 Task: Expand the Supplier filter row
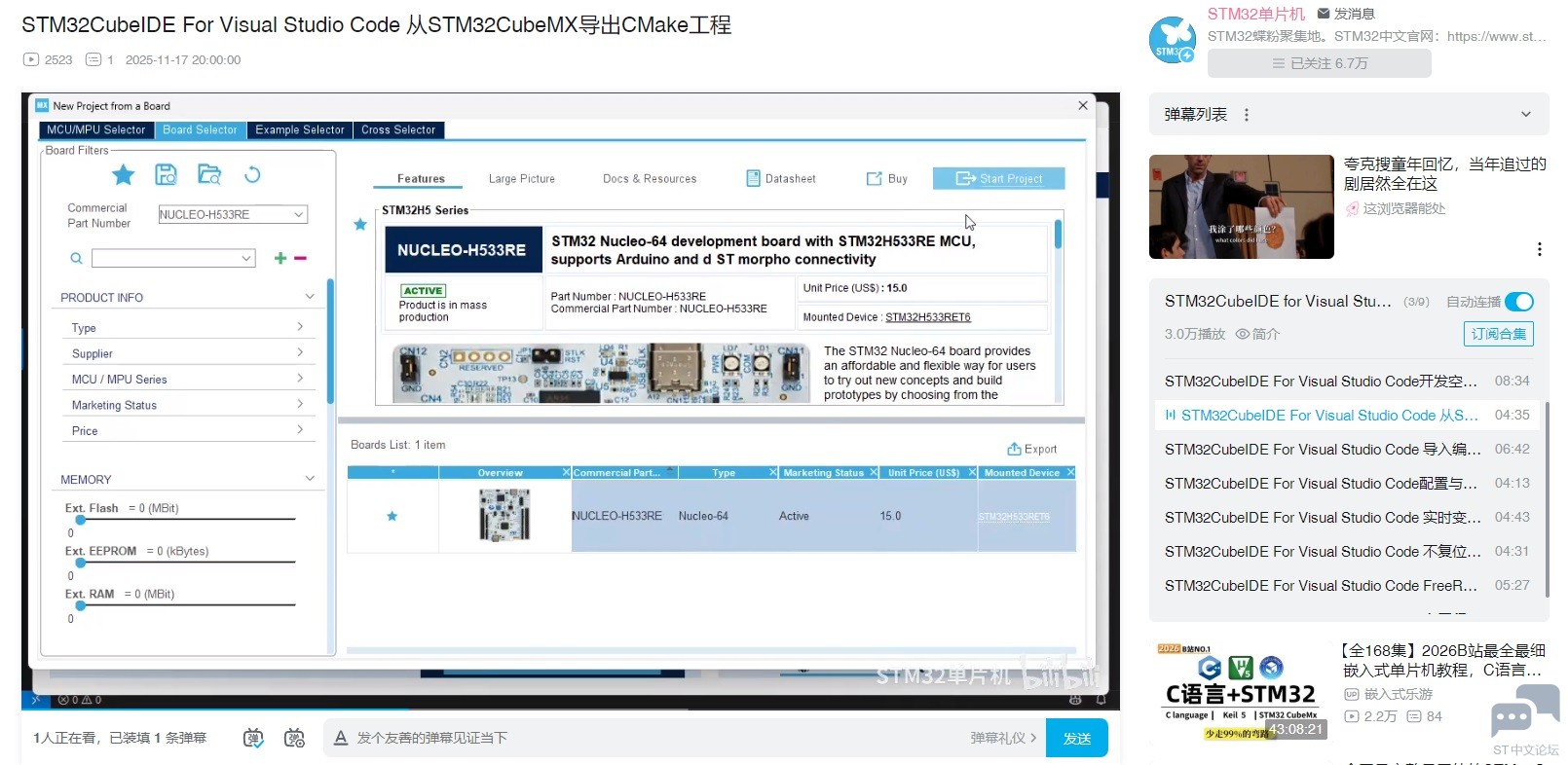click(x=191, y=353)
